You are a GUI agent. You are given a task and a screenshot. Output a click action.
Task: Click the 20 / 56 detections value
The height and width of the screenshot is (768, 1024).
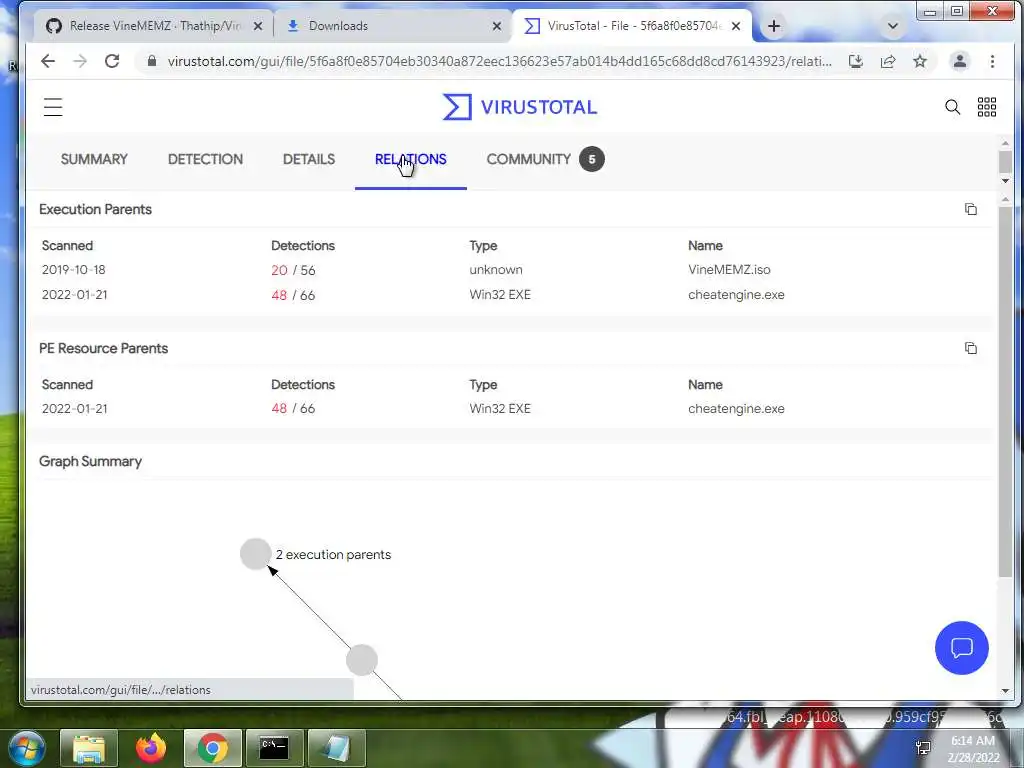[293, 270]
